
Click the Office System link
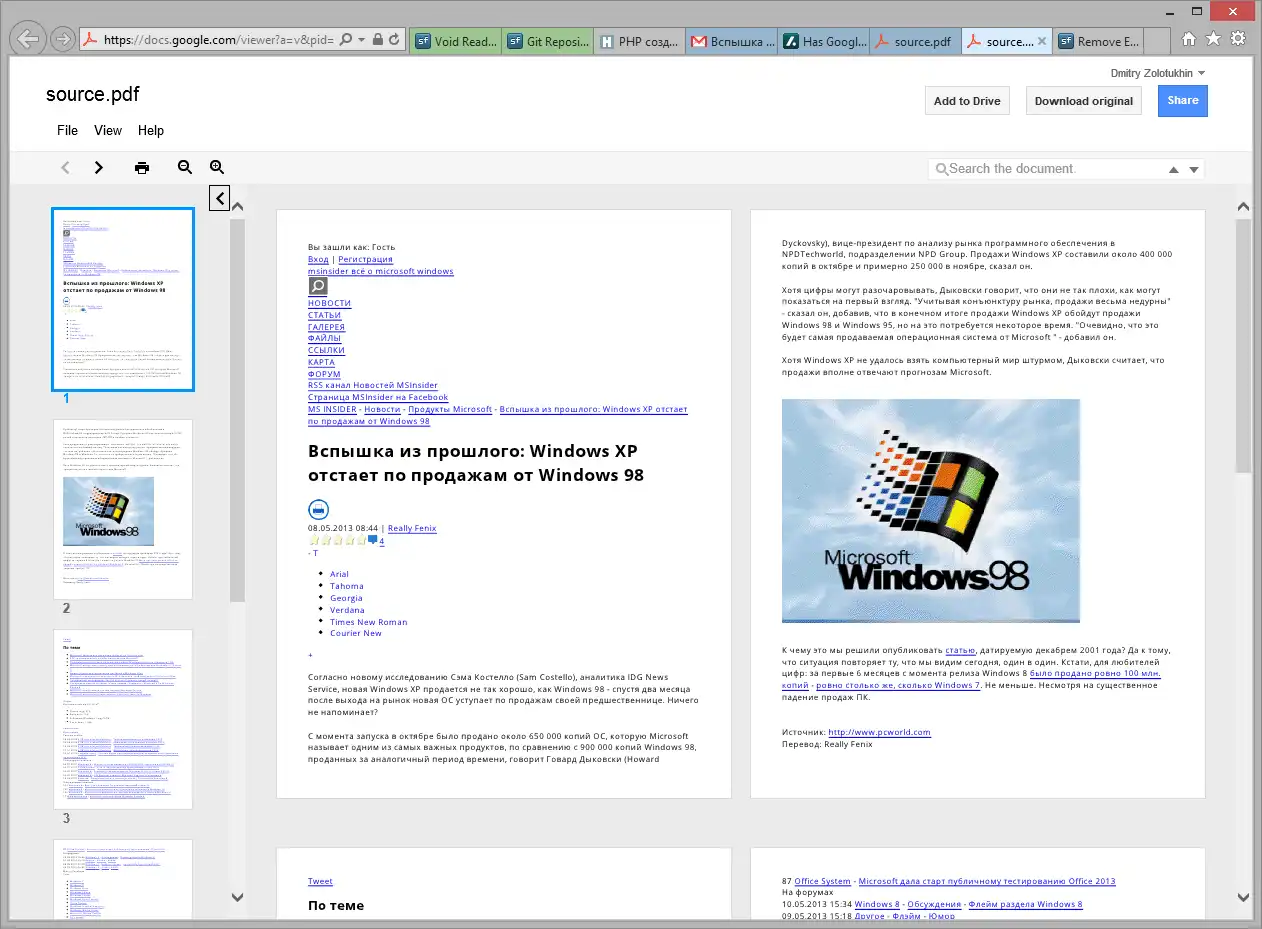tap(823, 881)
